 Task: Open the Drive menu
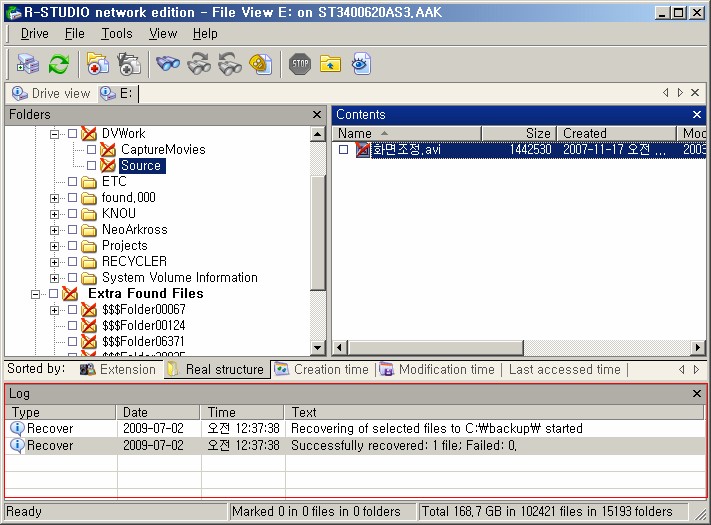34,34
